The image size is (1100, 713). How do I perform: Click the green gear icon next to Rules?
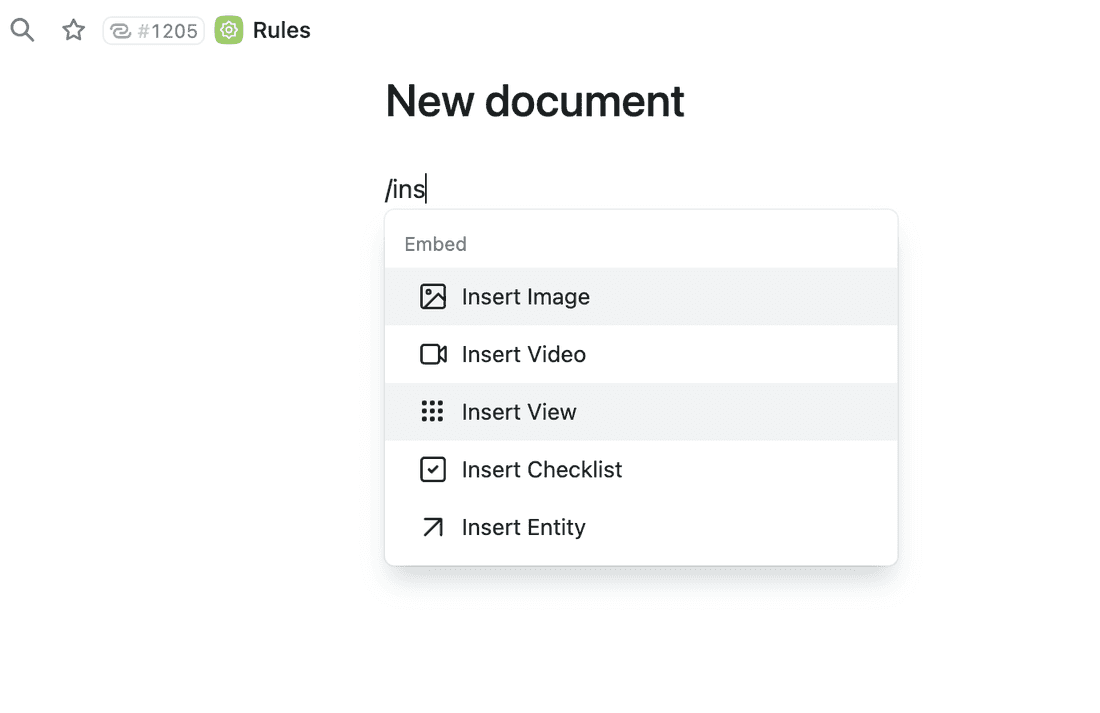point(228,30)
